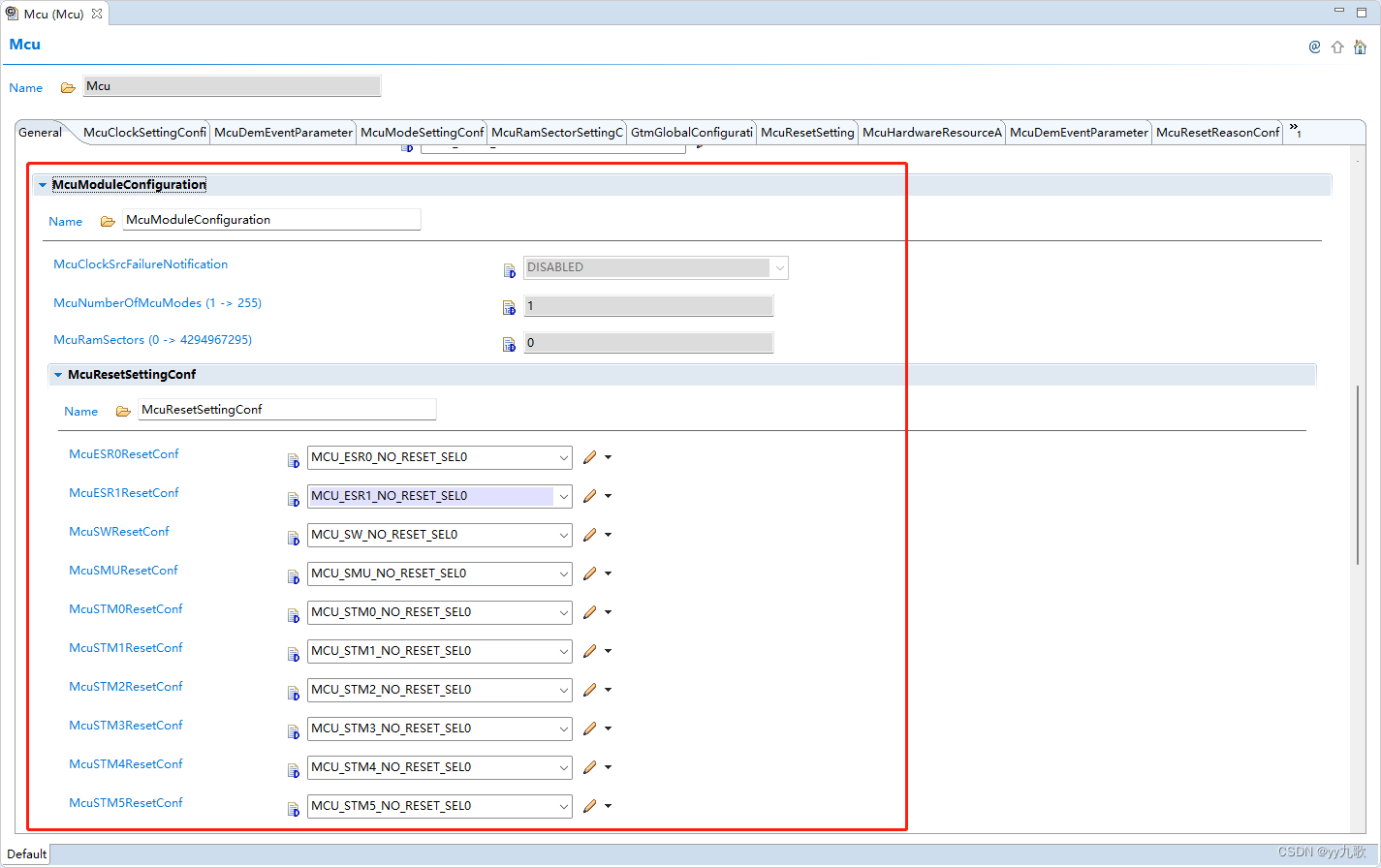The width and height of the screenshot is (1381, 868).
Task: Switch to the McuModeSettingConf tab
Action: coord(422,133)
